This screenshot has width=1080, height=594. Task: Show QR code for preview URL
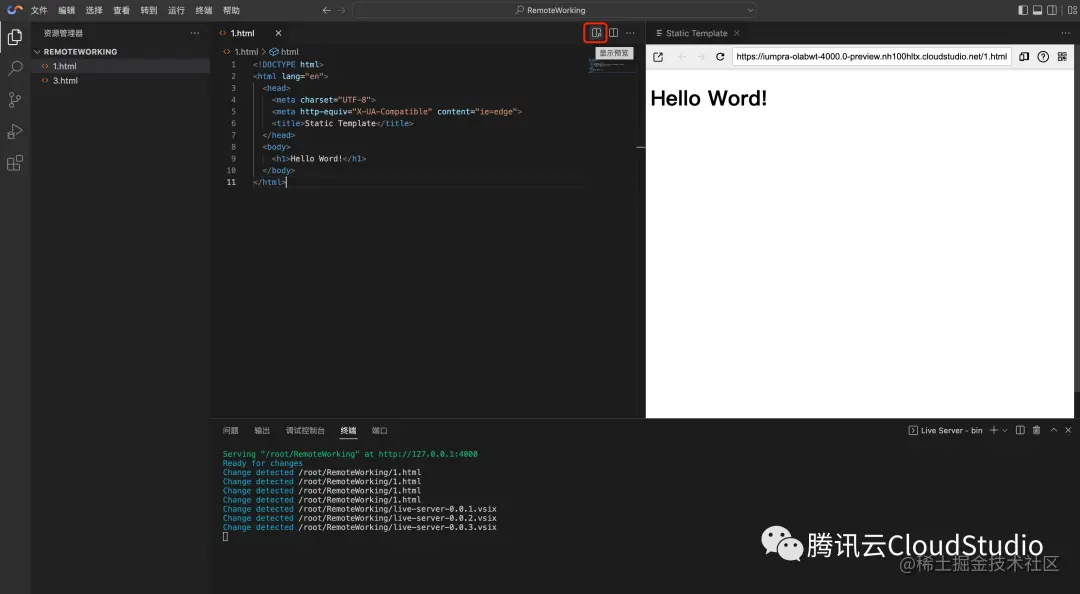point(1062,57)
